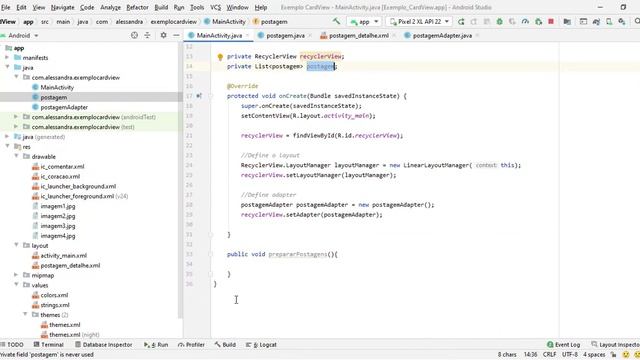
Task: Click the locate target icon in Project panel
Action: coord(134,36)
